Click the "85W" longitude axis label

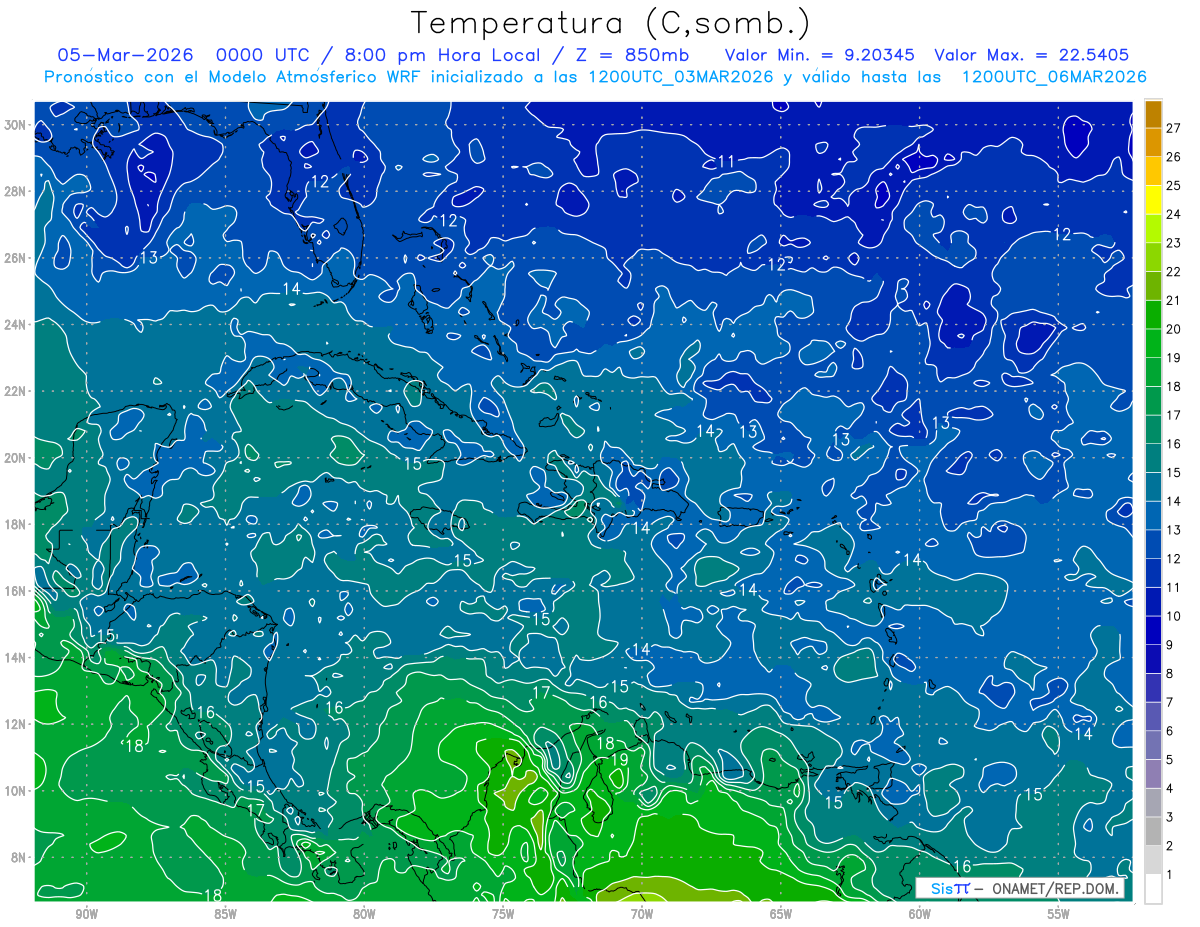(225, 914)
